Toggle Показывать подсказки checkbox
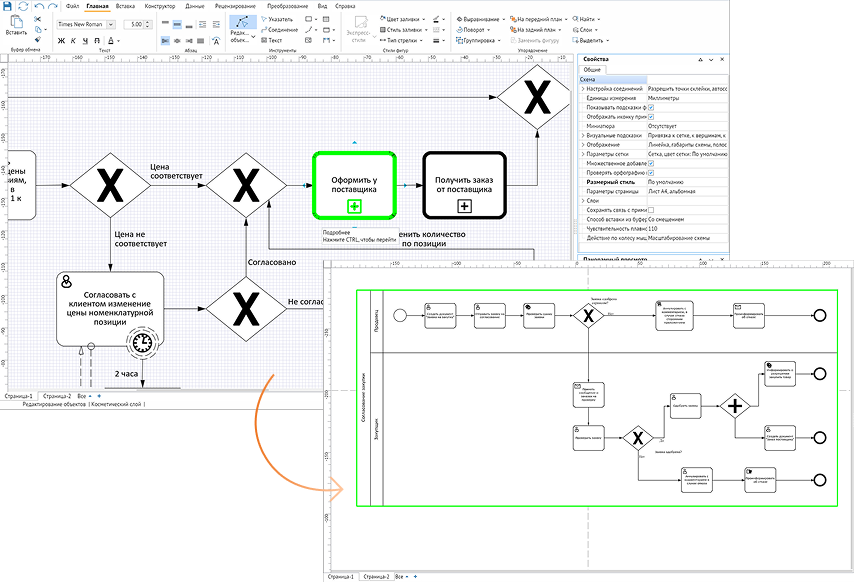 pos(651,107)
